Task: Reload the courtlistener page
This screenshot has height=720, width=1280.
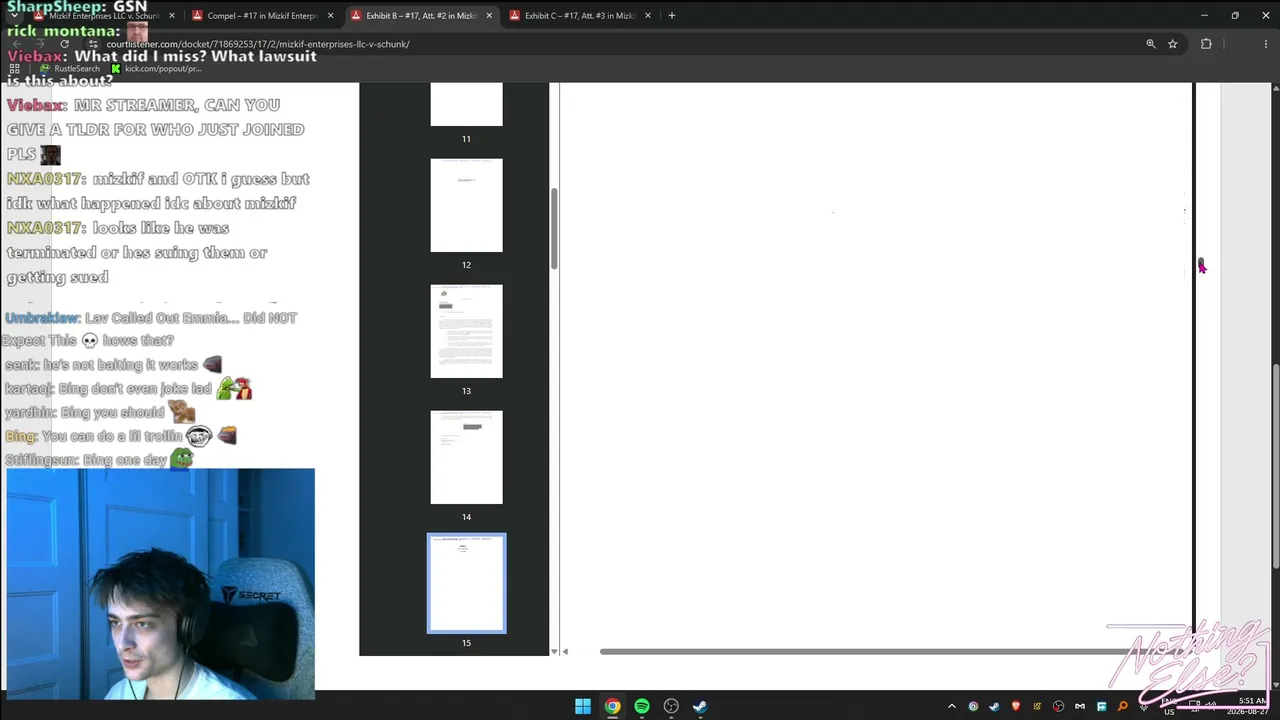Action: (x=64, y=44)
